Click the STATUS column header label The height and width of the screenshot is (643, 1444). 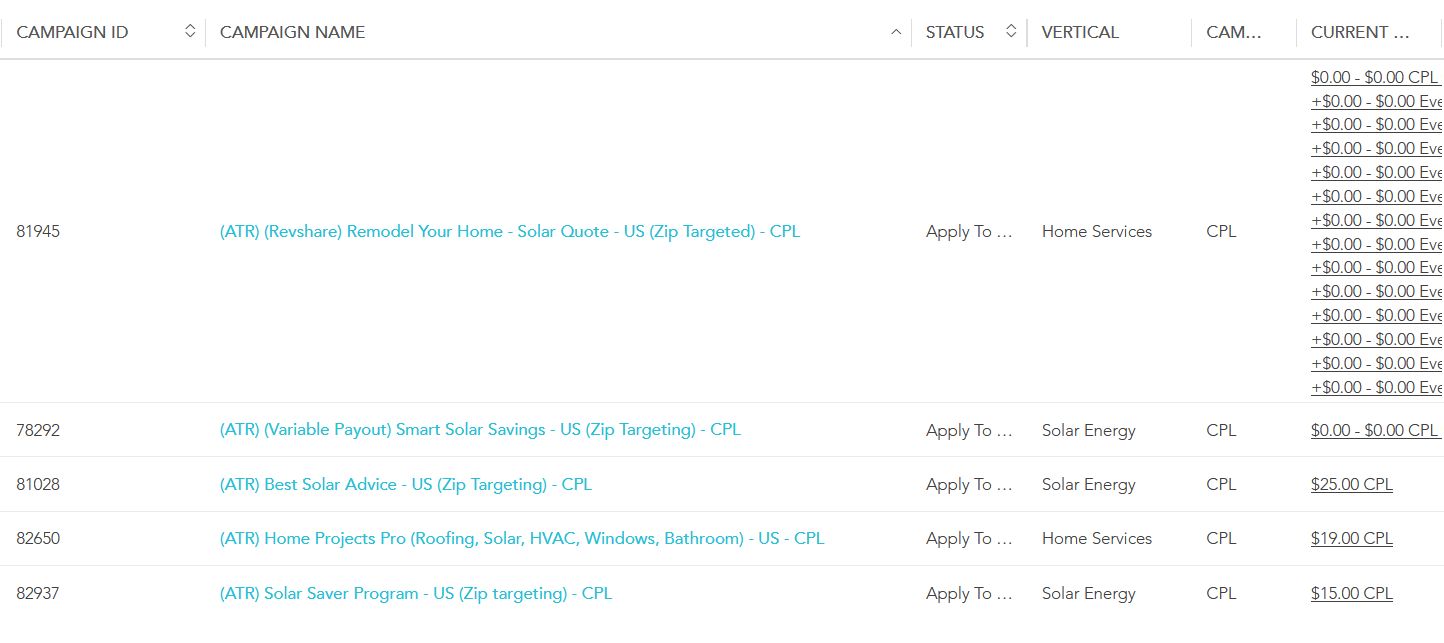click(x=954, y=32)
